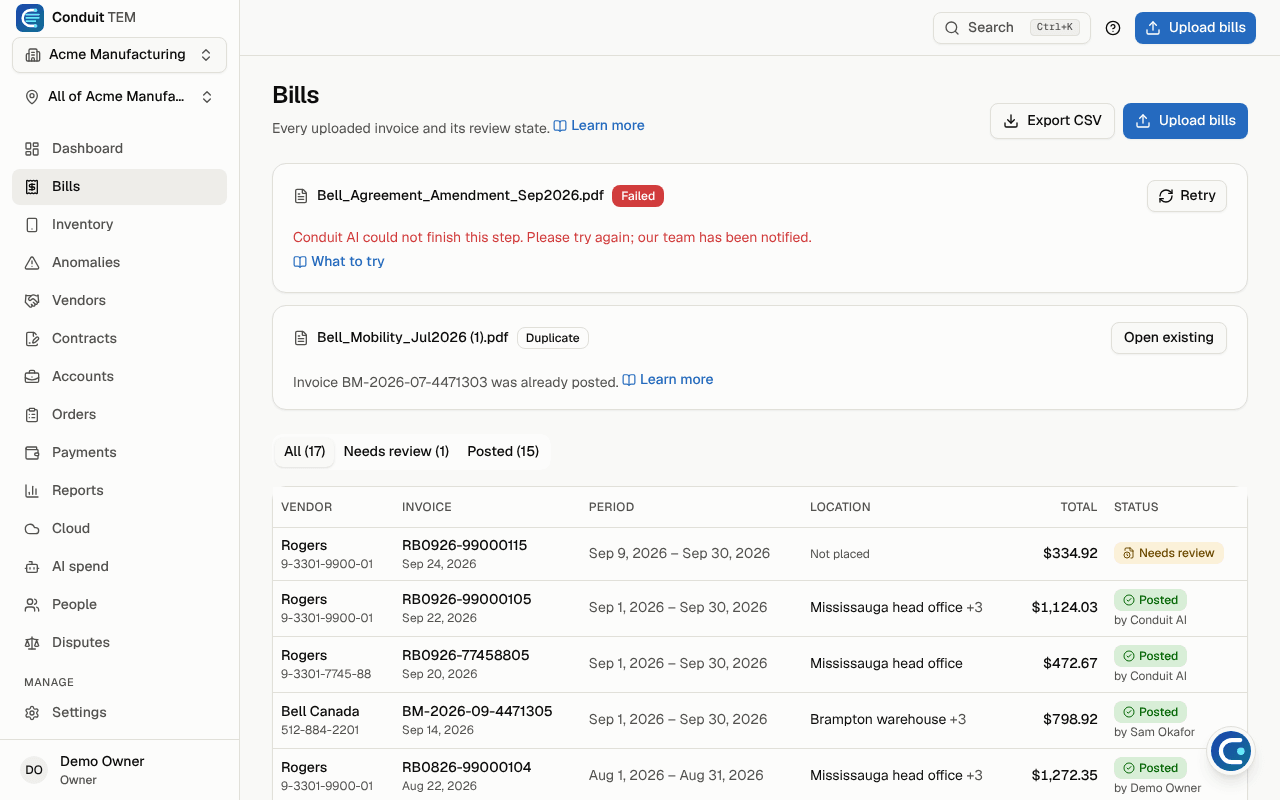Image resolution: width=1280 pixels, height=800 pixels.
Task: Click Upload bills beside Export CSV
Action: 1185,121
